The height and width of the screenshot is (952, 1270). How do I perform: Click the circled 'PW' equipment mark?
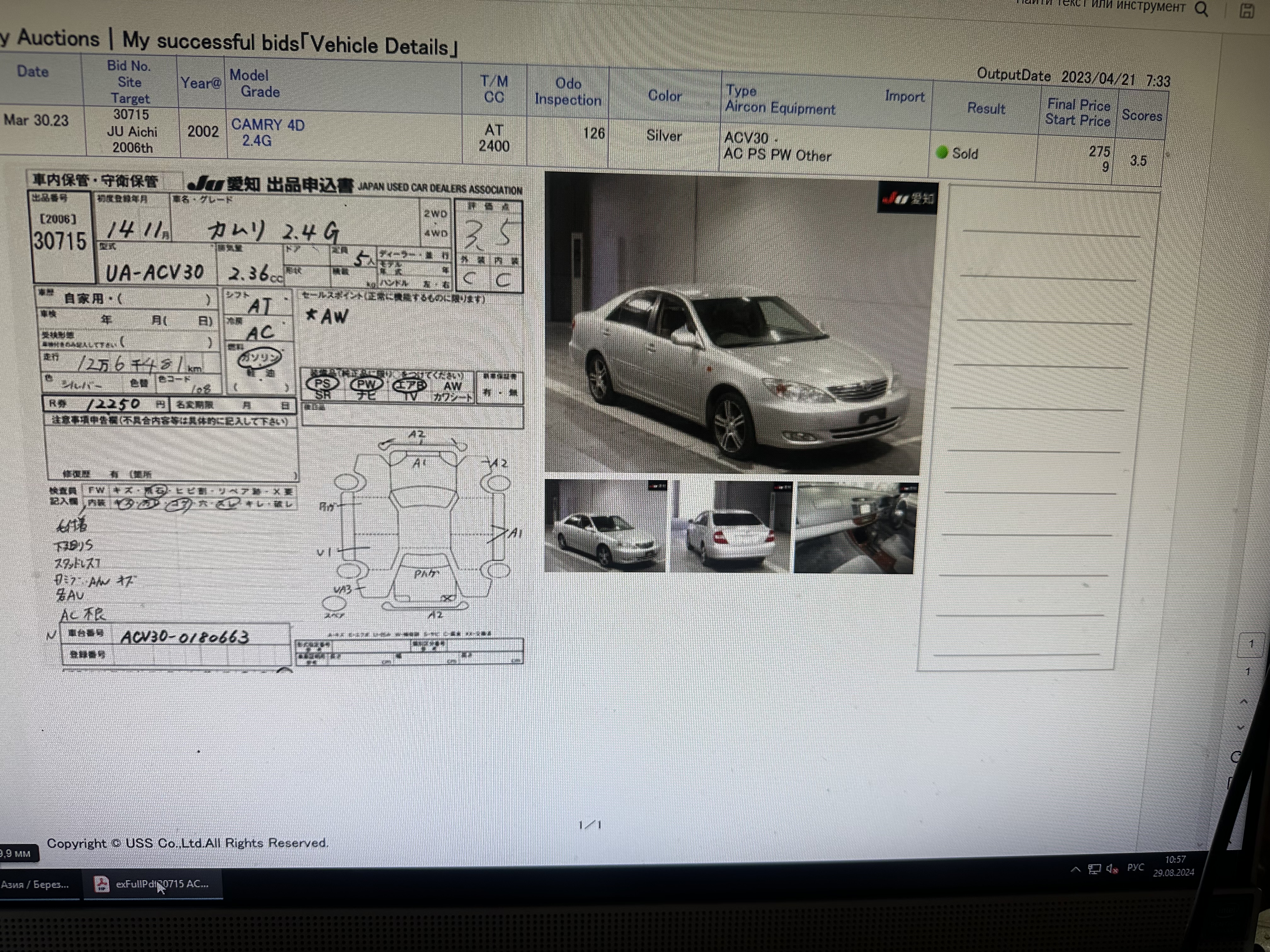366,384
